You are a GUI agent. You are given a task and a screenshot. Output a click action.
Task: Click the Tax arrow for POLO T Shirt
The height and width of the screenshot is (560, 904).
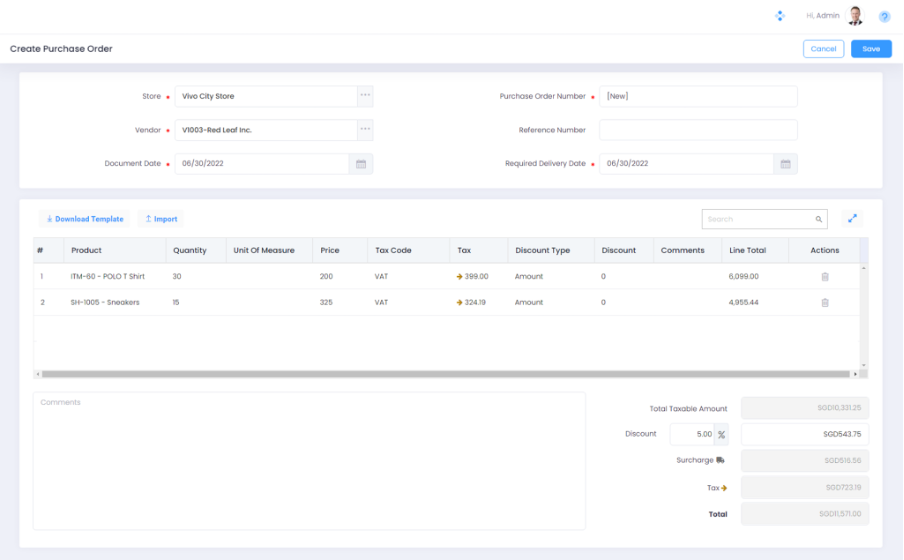tap(460, 276)
